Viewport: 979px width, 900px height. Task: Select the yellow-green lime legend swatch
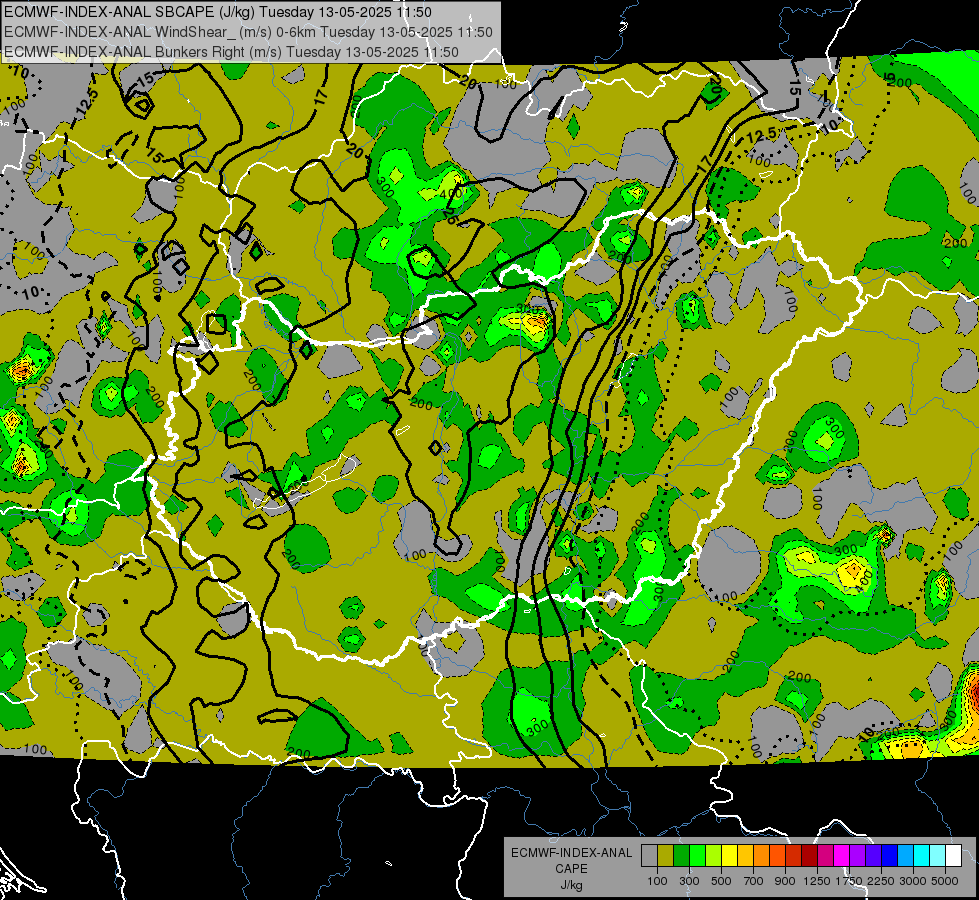(x=713, y=856)
